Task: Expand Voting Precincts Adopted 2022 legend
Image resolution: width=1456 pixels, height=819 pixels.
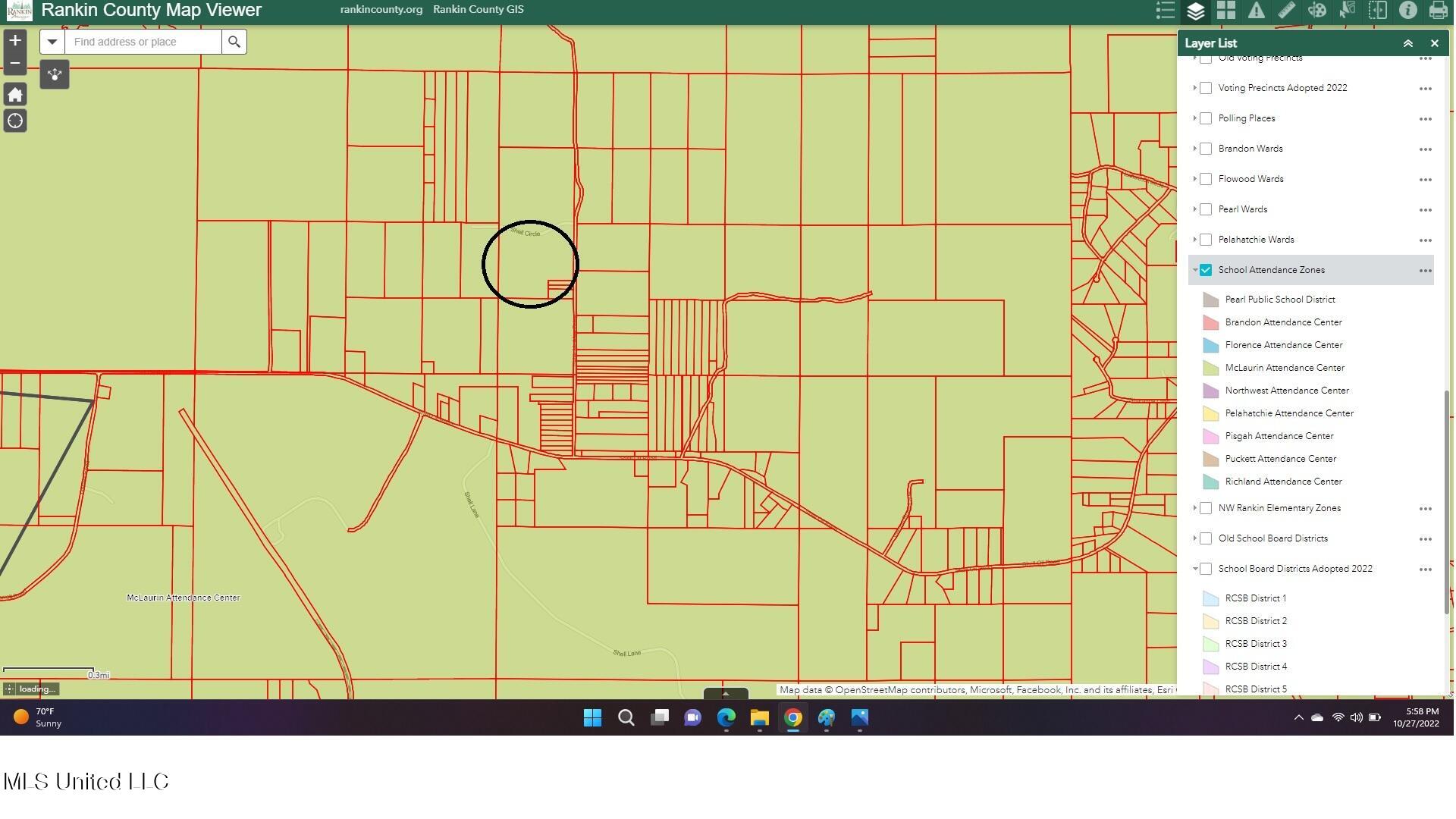Action: click(x=1194, y=88)
